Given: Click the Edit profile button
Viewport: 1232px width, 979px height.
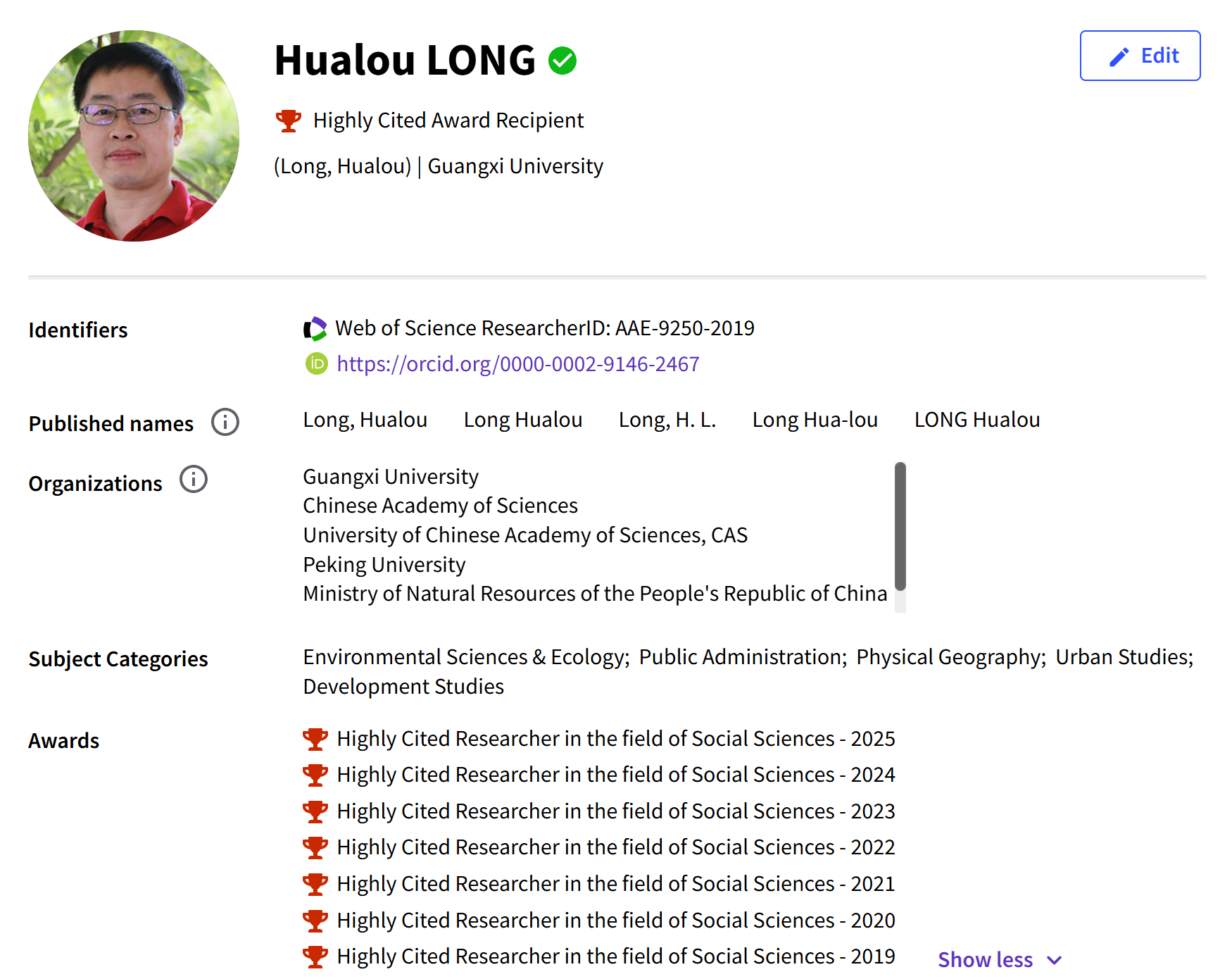Looking at the screenshot, I should [x=1140, y=56].
